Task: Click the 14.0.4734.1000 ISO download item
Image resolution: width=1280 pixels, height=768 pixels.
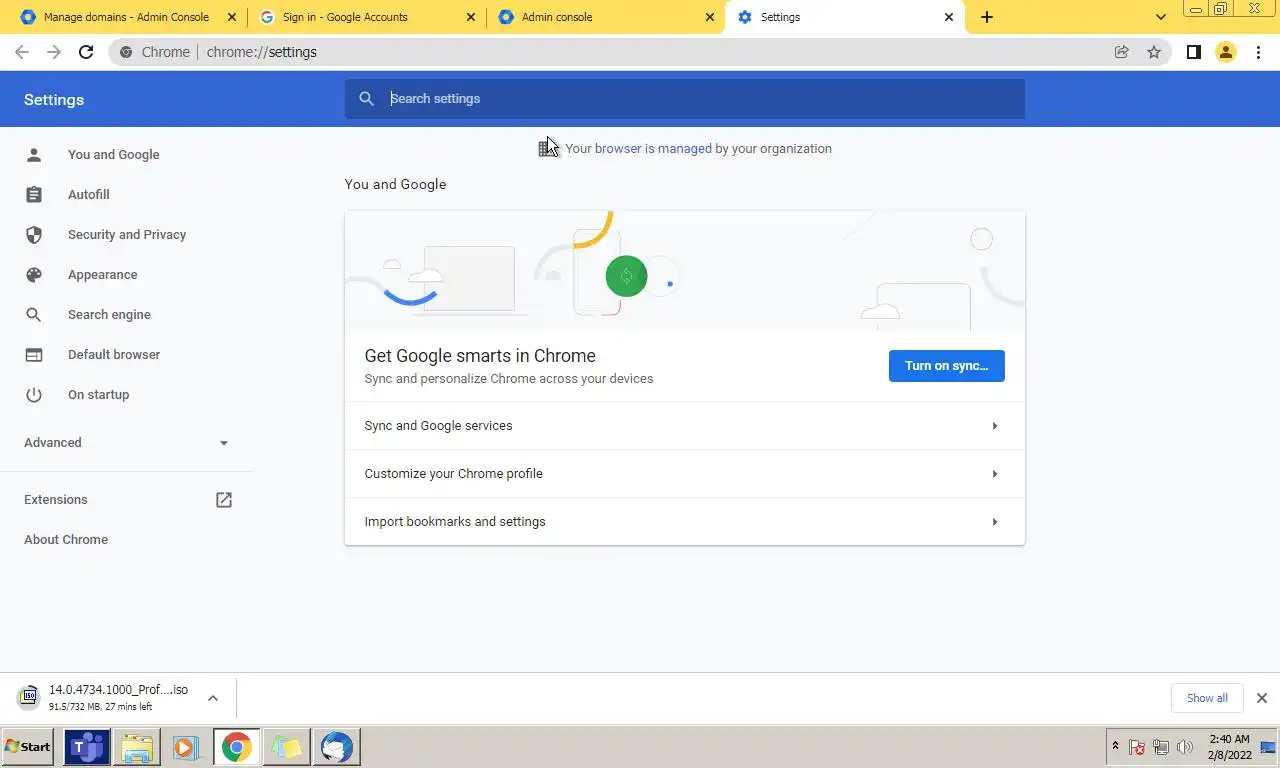Action: coord(118,698)
